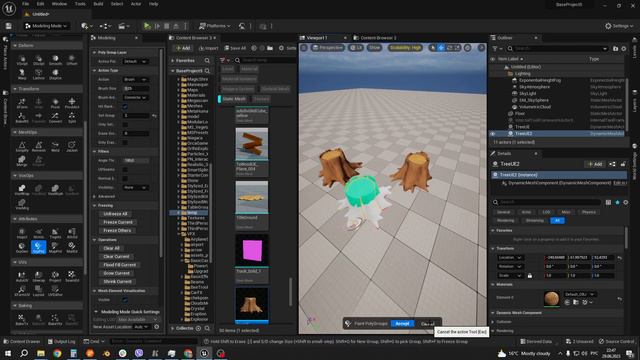Image resolution: width=640 pixels, height=360 pixels.
Task: Open the New Asset Location dropdown
Action: [142, 327]
